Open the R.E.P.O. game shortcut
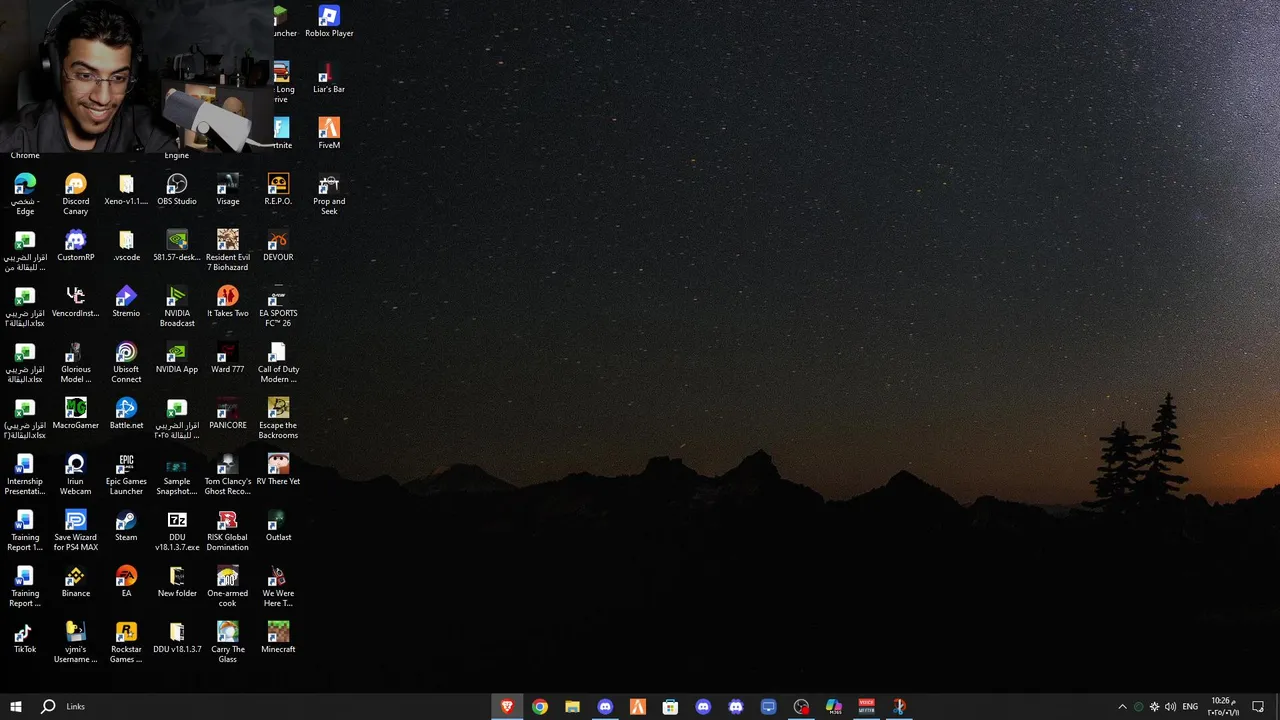 point(278,190)
